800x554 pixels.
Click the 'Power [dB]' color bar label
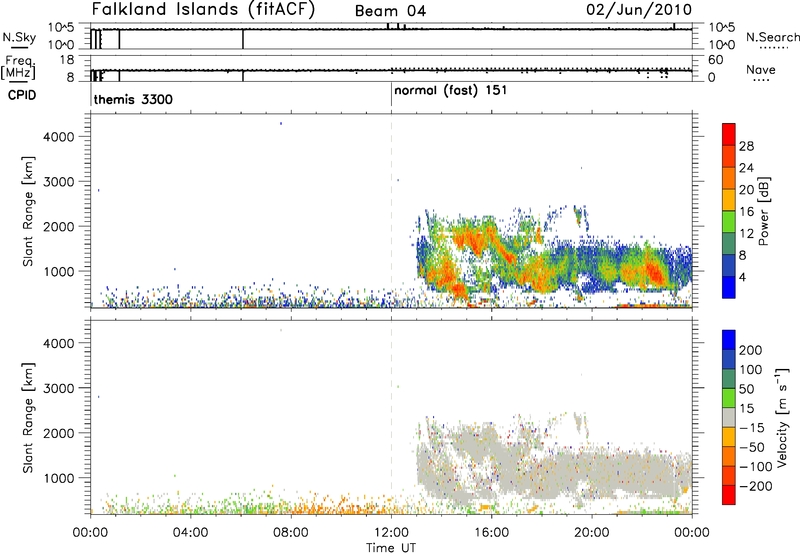point(764,211)
